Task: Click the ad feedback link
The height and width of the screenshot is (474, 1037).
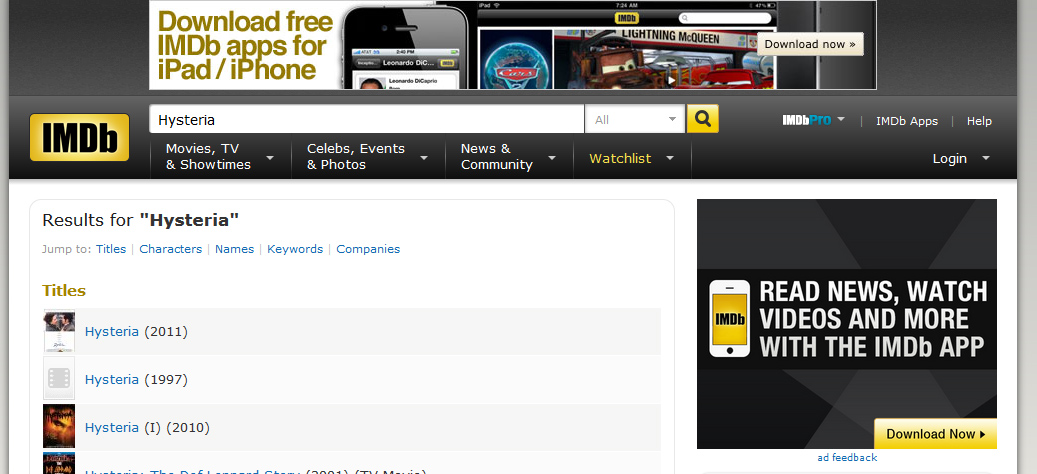Action: click(847, 457)
